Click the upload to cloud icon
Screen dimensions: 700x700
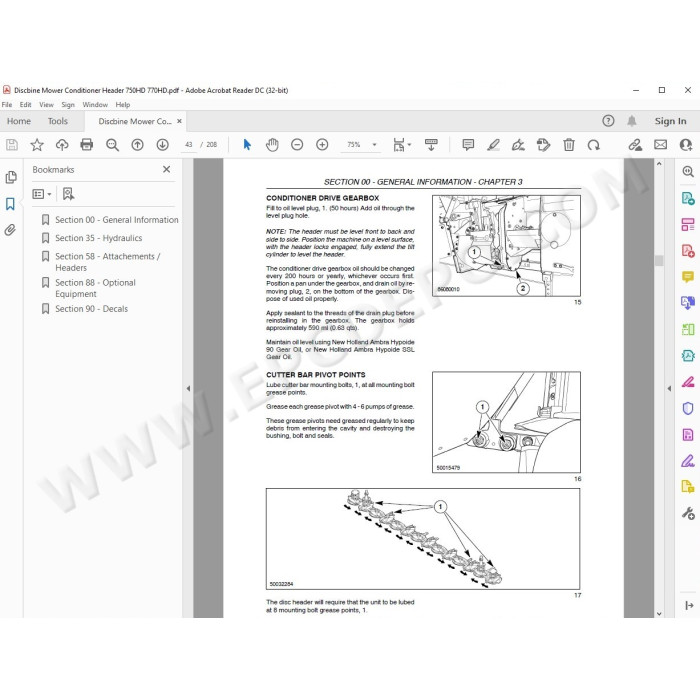pos(62,145)
